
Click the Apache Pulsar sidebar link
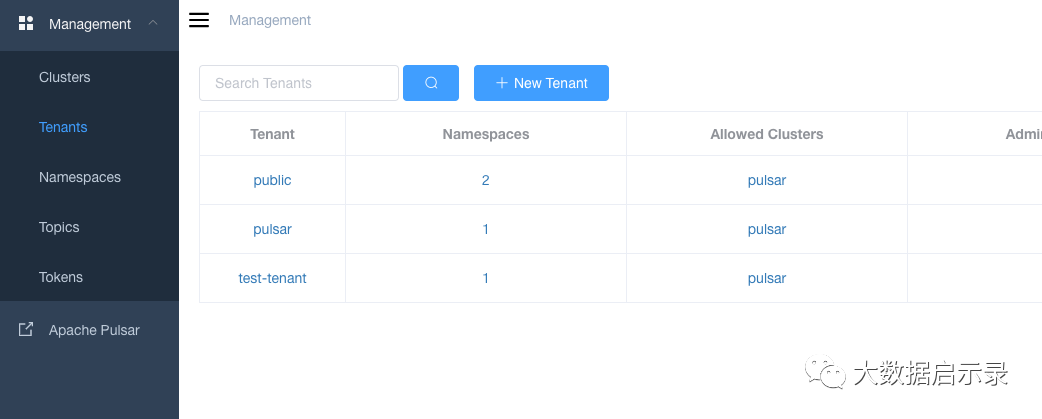(94, 330)
